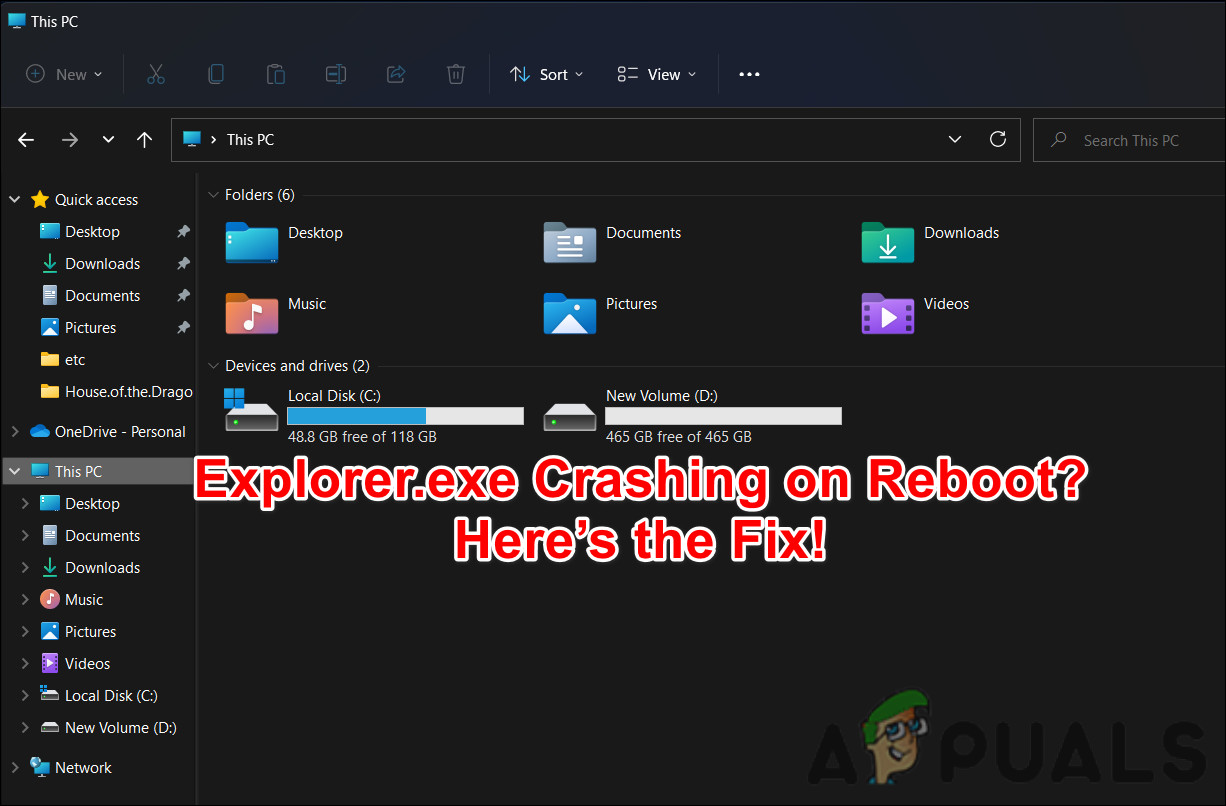Click the New button
This screenshot has height=806, width=1226.
64,74
